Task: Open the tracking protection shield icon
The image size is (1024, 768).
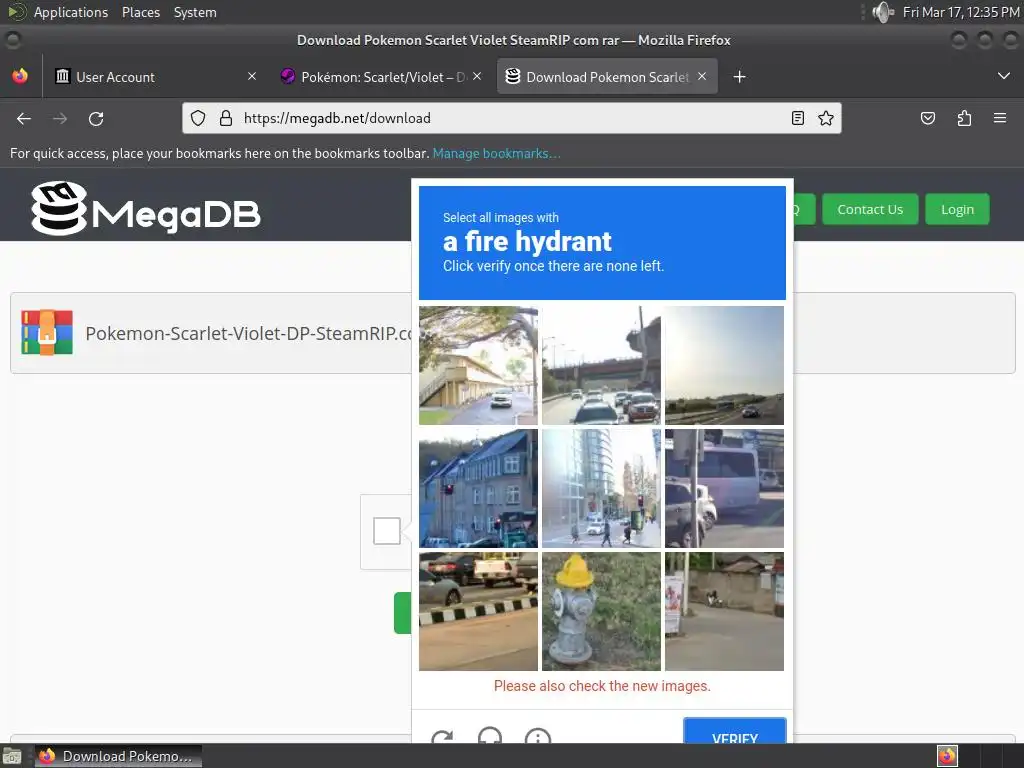Action: click(x=198, y=118)
